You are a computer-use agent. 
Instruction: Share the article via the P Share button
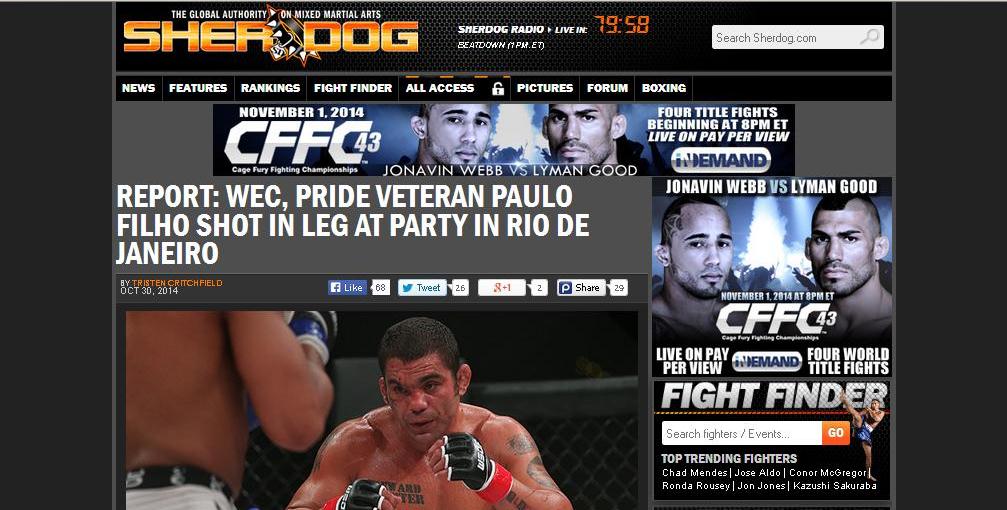coord(581,288)
